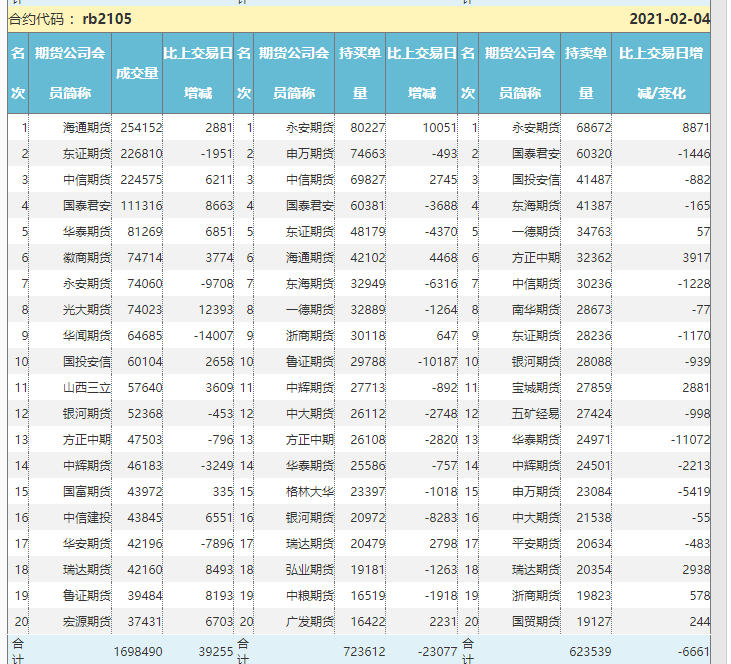Viewport: 731px width, 664px height.
Task: Click 中信期货 volume 224575
Action: tap(141, 180)
